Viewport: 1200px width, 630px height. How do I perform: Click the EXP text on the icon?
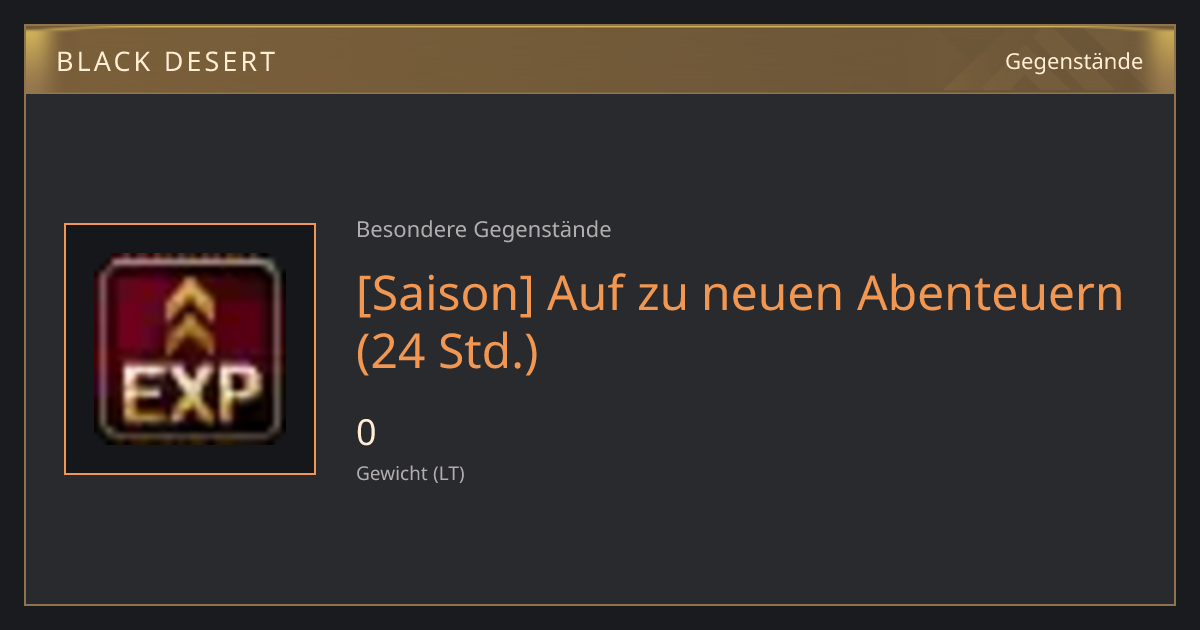pyautogui.click(x=190, y=397)
